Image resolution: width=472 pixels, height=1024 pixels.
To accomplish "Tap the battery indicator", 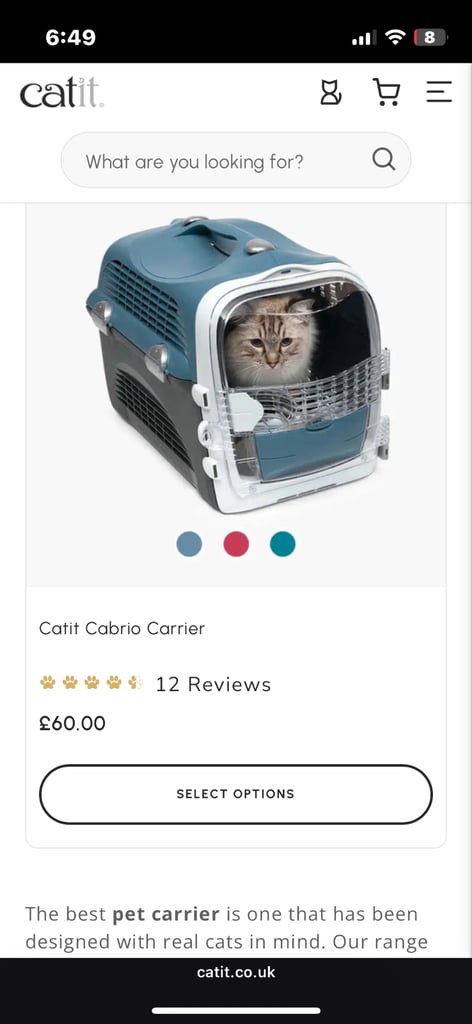I will click(x=430, y=38).
